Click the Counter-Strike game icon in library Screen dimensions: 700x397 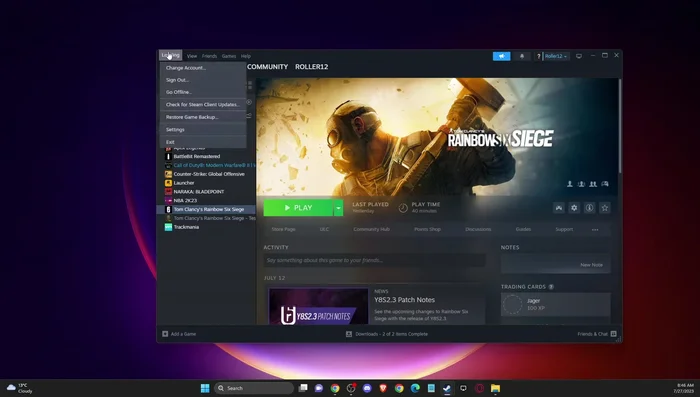tap(168, 174)
